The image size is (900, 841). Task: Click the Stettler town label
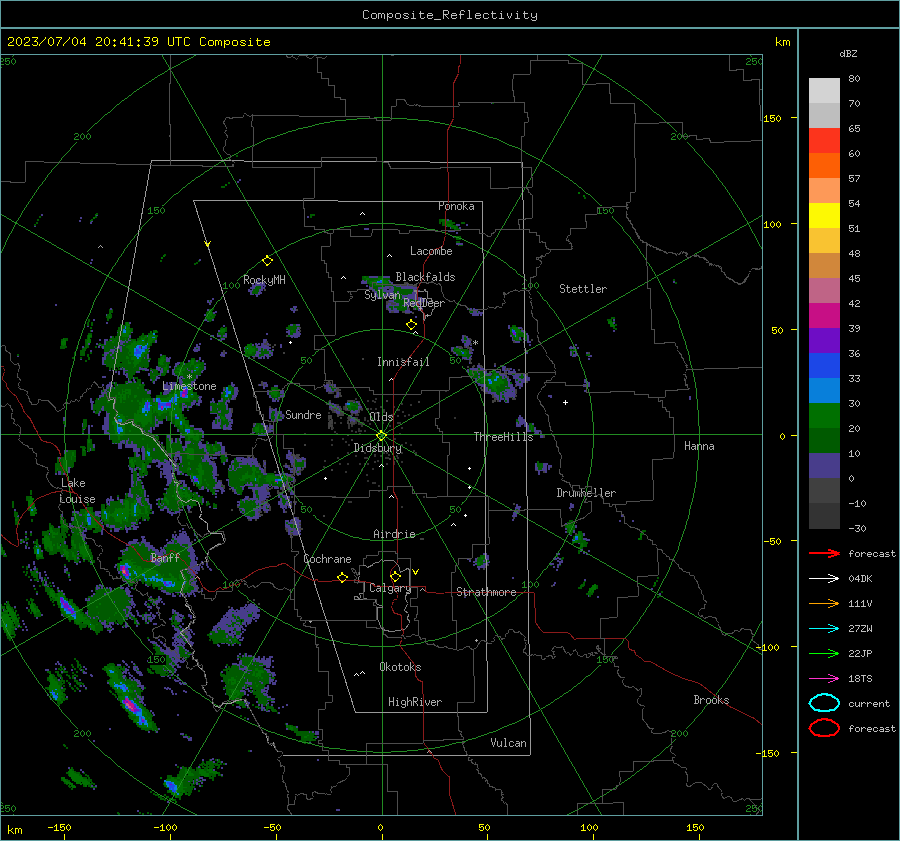click(583, 289)
